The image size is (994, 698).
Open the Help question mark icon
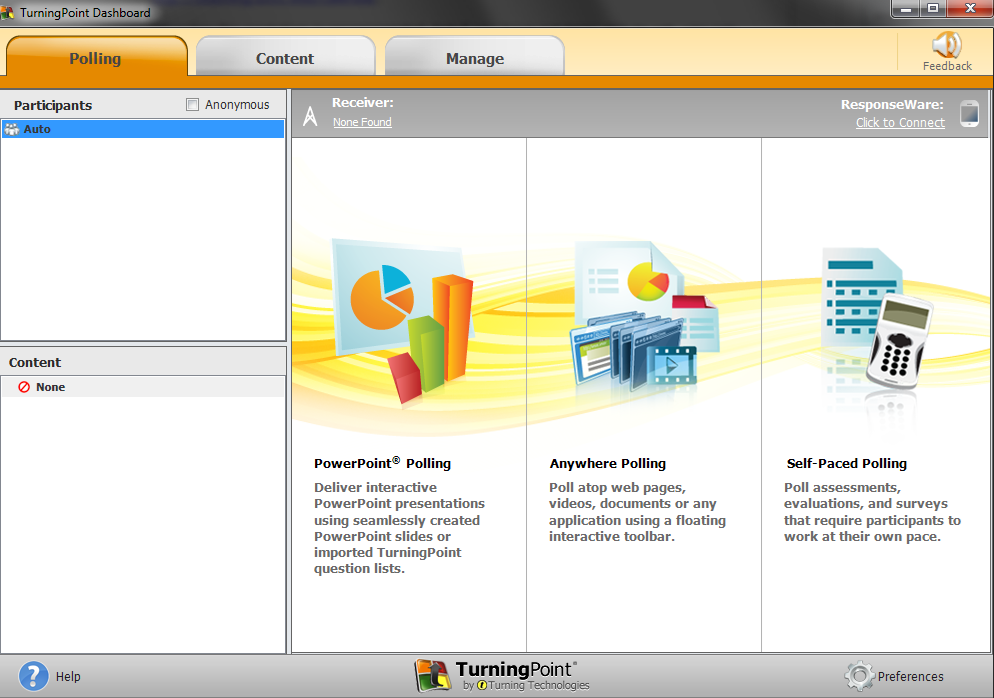coord(34,676)
